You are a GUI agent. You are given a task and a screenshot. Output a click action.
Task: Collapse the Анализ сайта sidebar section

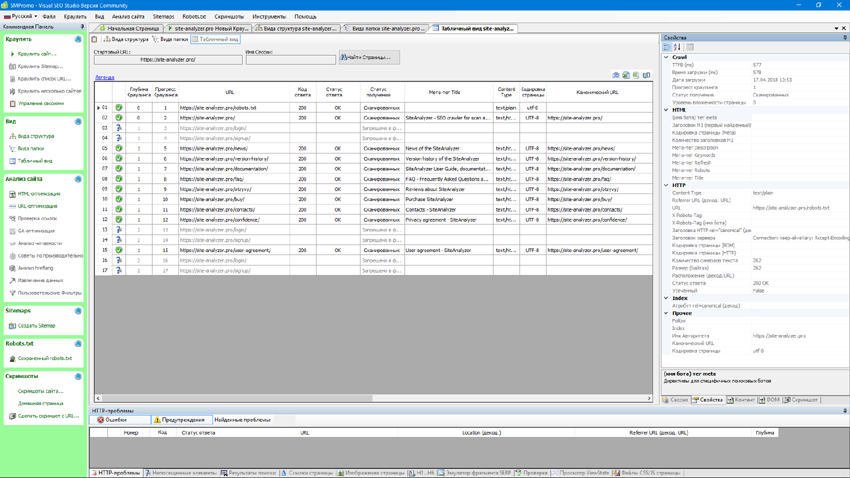pyautogui.click(x=78, y=179)
